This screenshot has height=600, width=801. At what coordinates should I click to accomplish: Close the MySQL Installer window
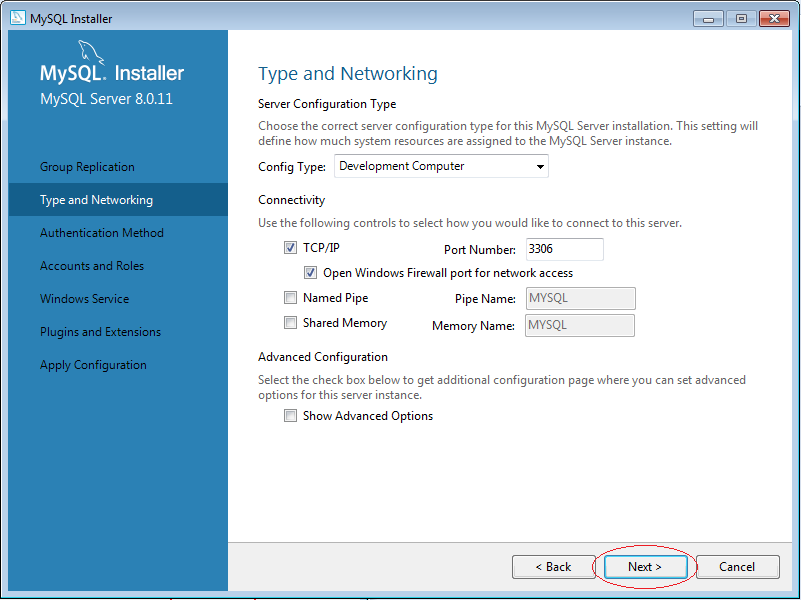pos(774,19)
